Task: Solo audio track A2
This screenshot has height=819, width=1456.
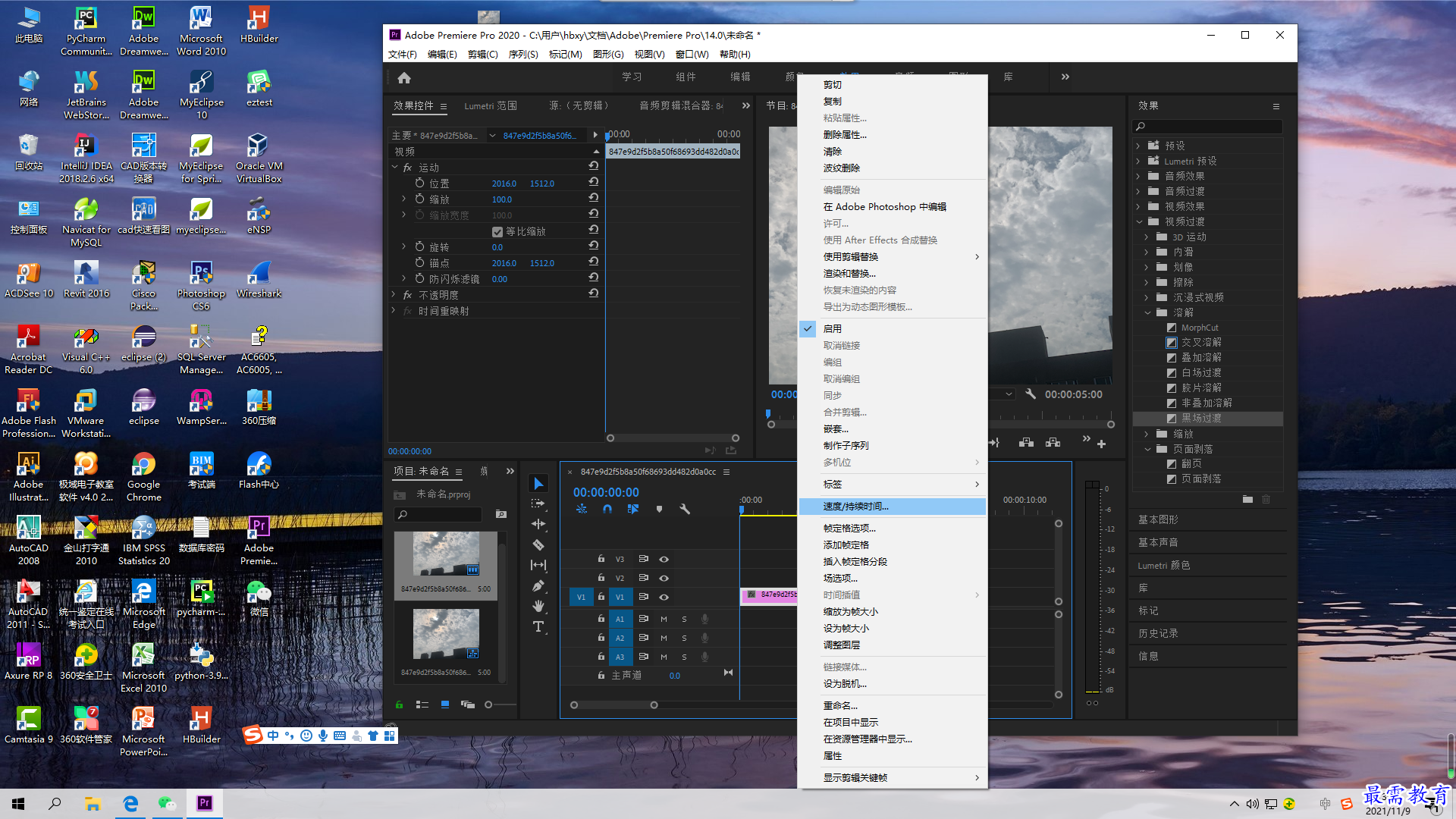Action: (x=684, y=638)
